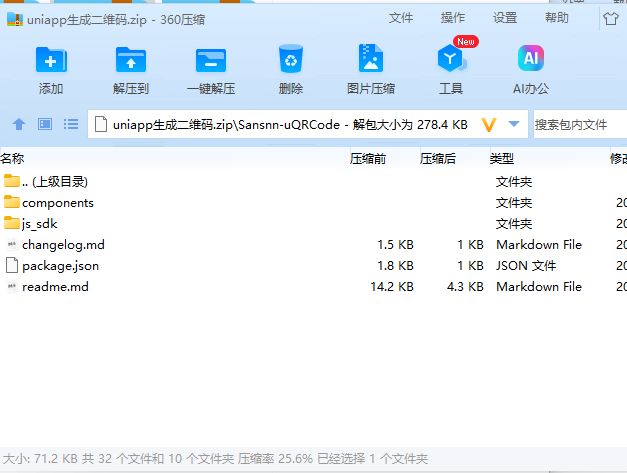
Task: Click the 14.2 KB size of readme.md
Action: pyautogui.click(x=392, y=287)
